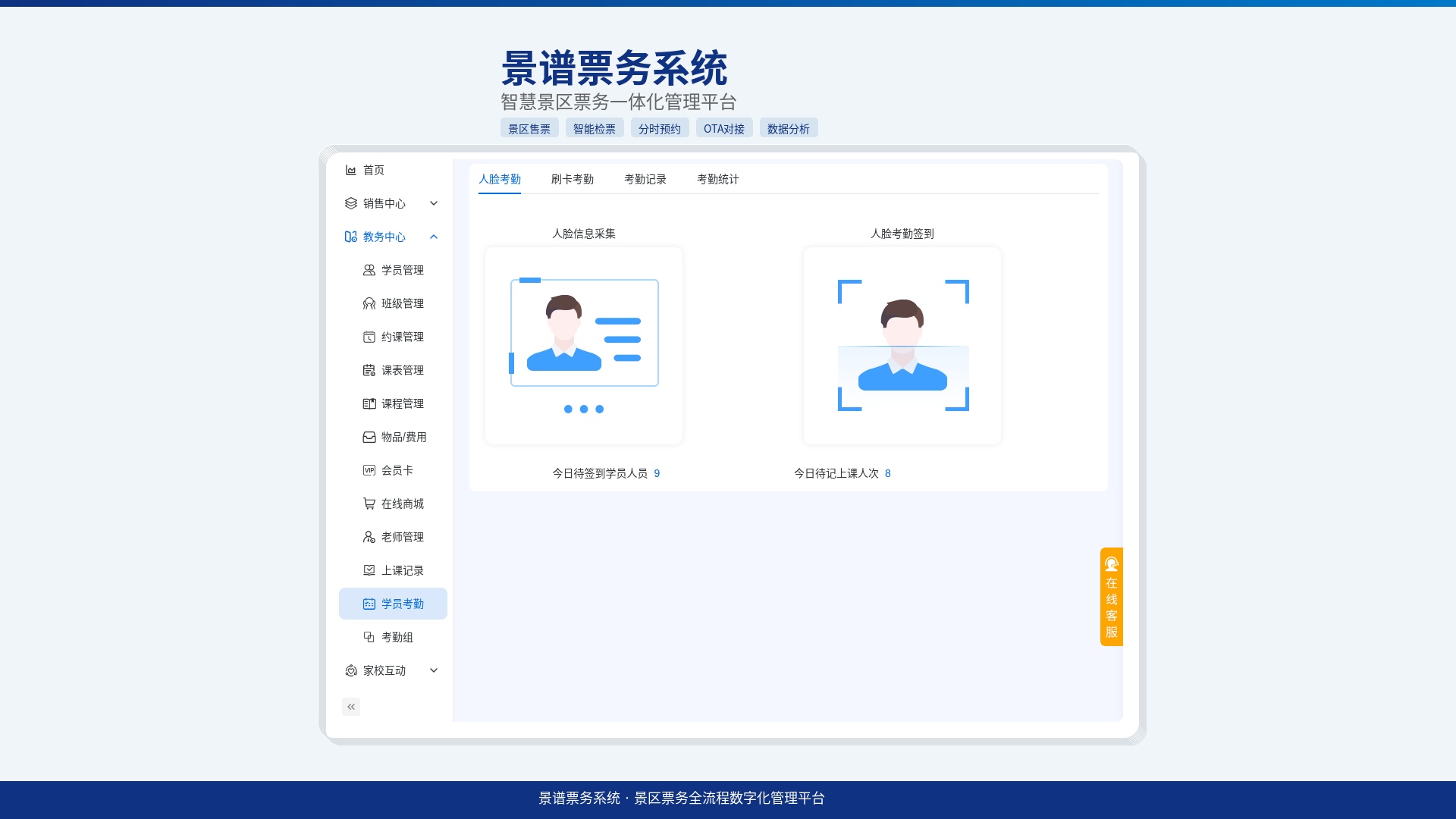This screenshot has width=1456, height=819.
Task: Open the 约课管理 menu item
Action: (x=393, y=337)
